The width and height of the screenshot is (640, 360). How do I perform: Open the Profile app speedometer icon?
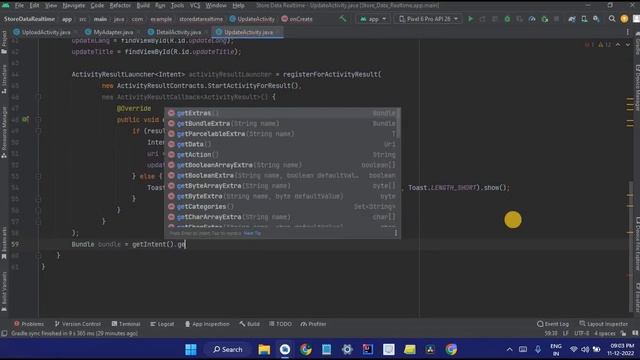(x=532, y=19)
